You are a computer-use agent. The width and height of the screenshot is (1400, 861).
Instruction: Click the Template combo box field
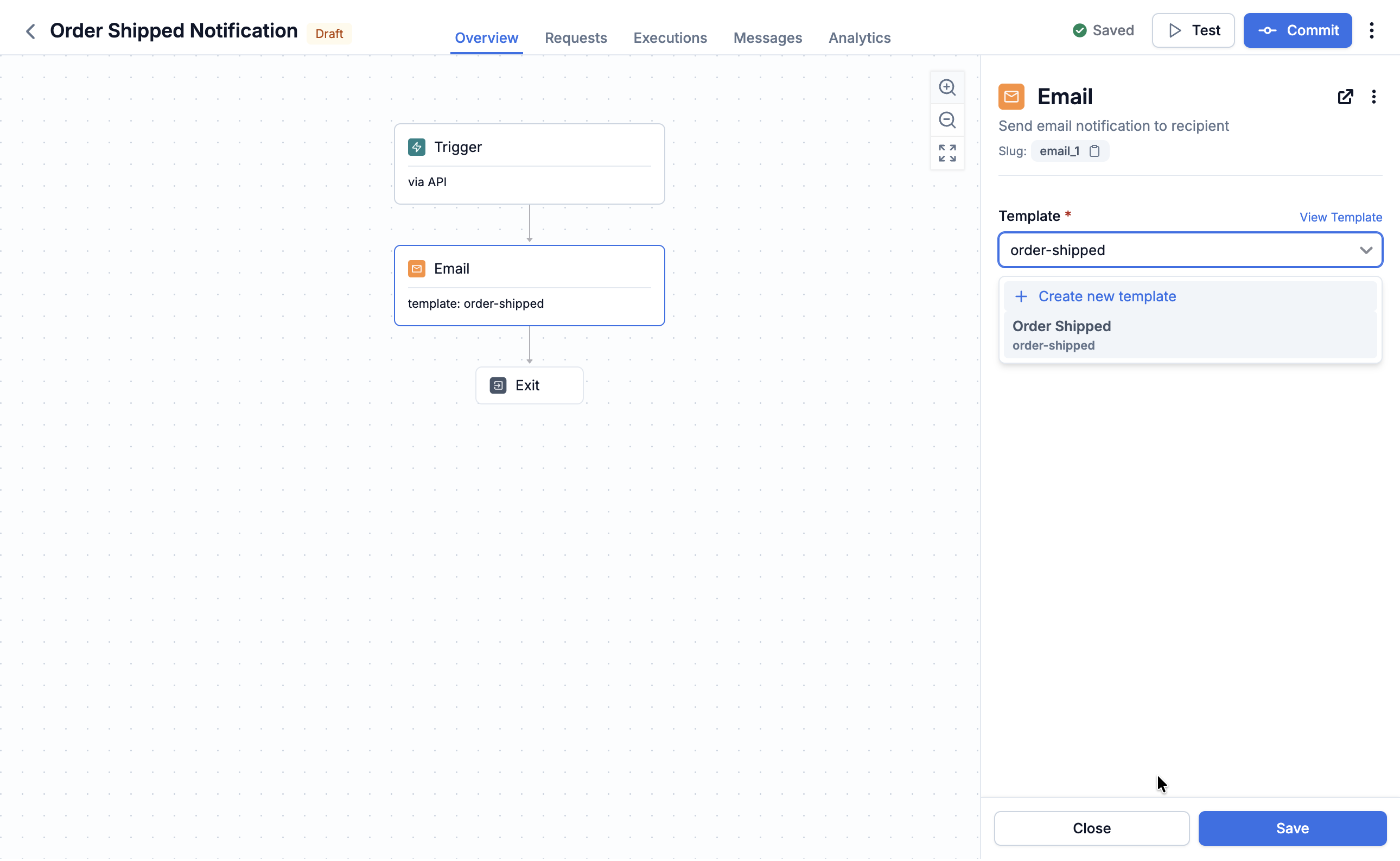(x=1190, y=250)
